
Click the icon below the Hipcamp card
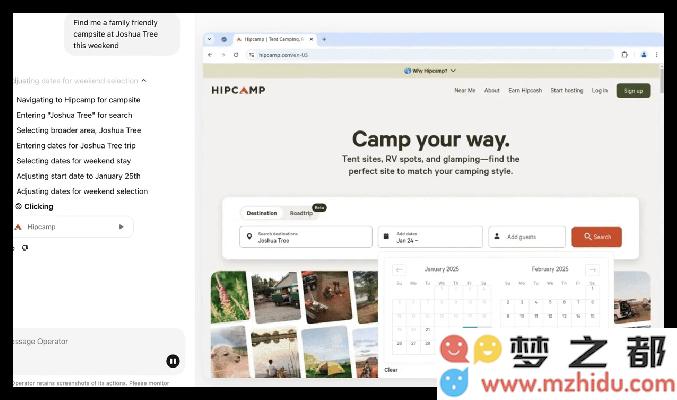[x=25, y=248]
